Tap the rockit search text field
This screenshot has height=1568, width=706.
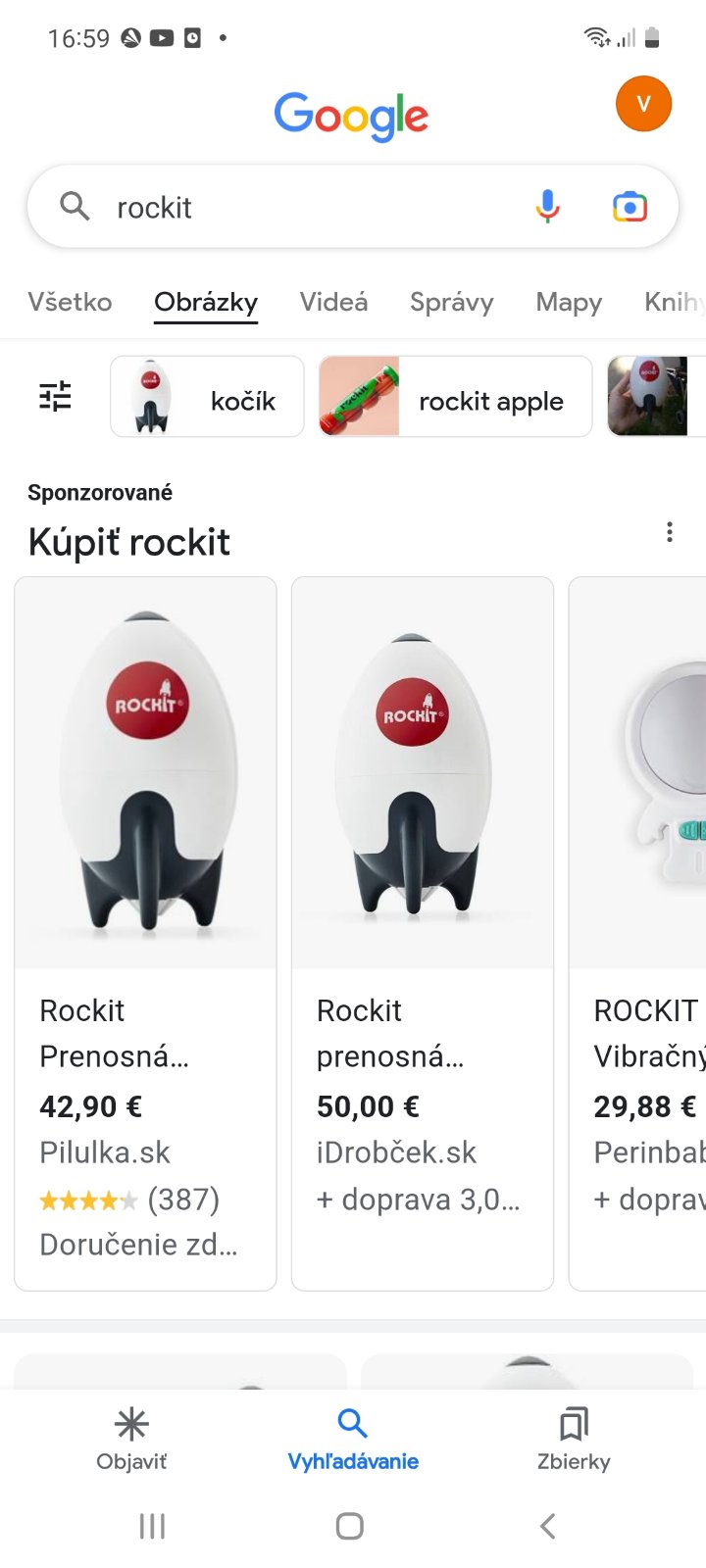(x=314, y=208)
